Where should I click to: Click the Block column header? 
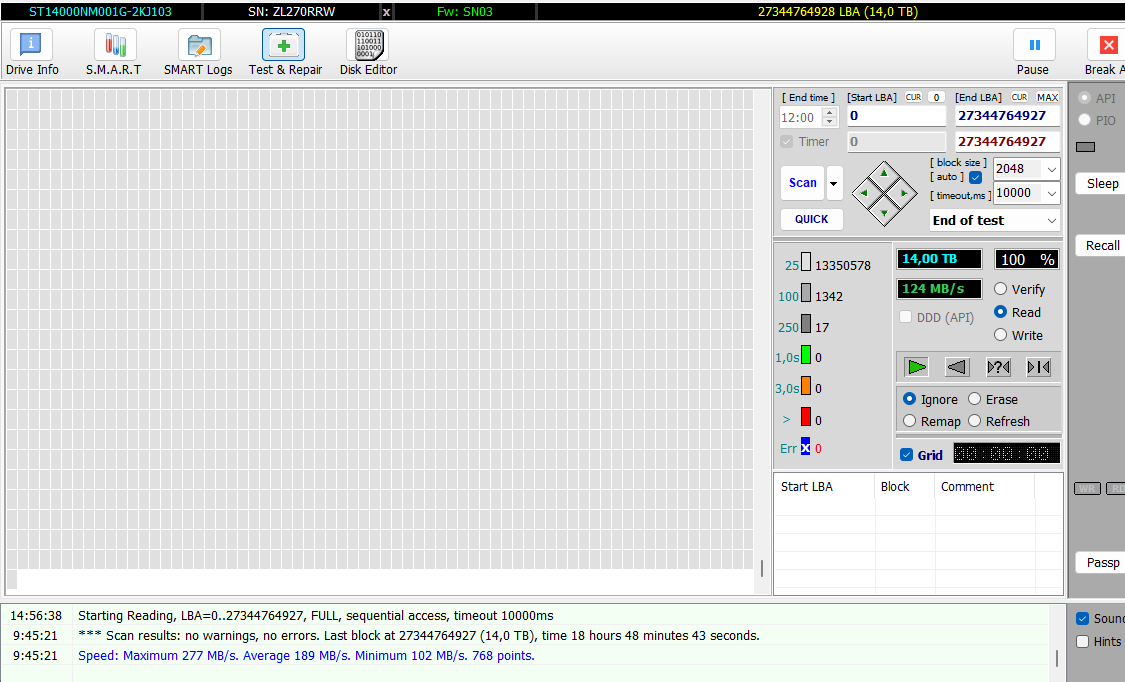coord(905,486)
